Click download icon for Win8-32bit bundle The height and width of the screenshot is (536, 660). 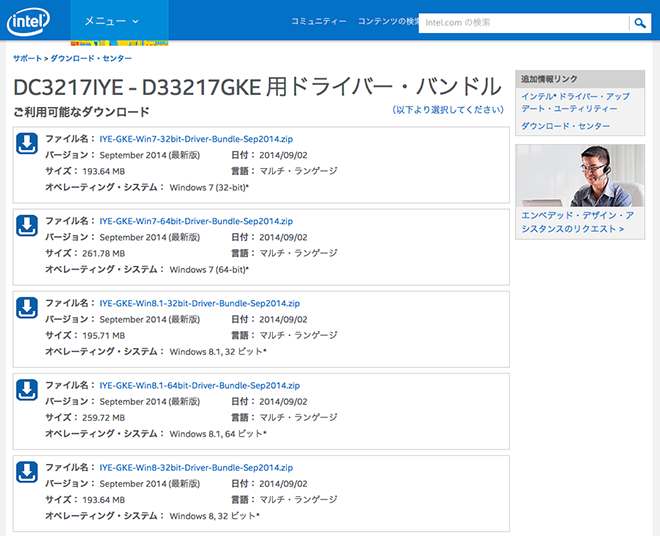(27, 472)
